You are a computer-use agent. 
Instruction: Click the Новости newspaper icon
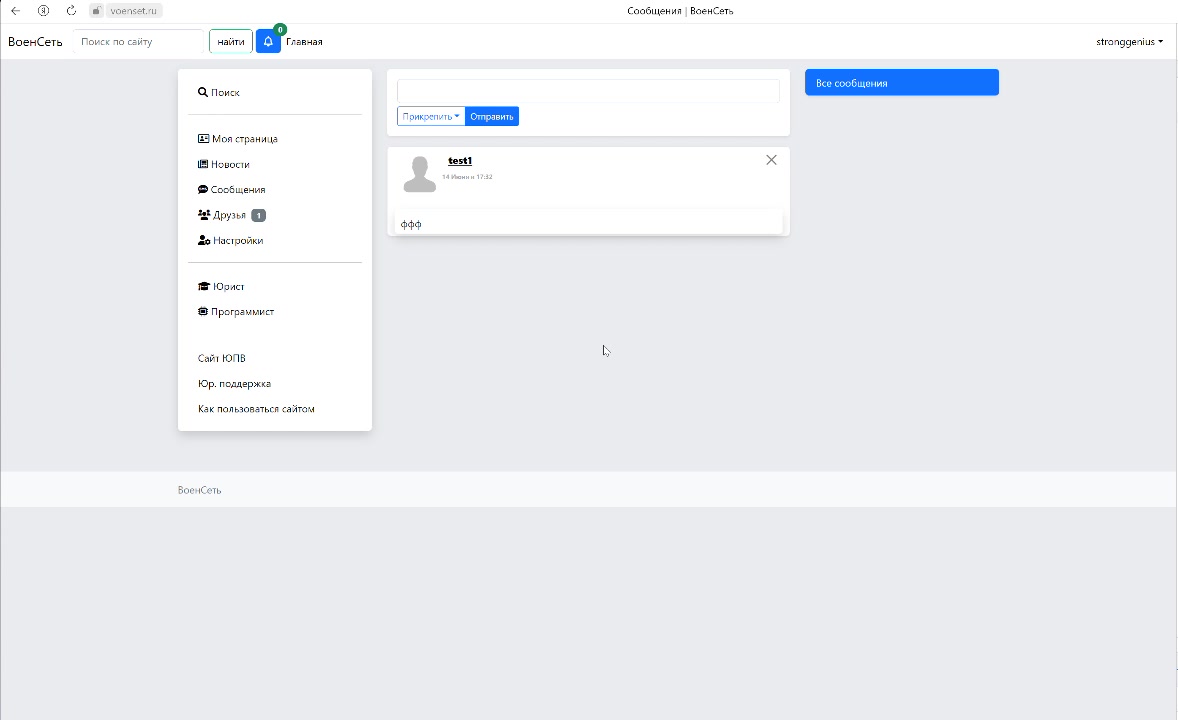[203, 164]
